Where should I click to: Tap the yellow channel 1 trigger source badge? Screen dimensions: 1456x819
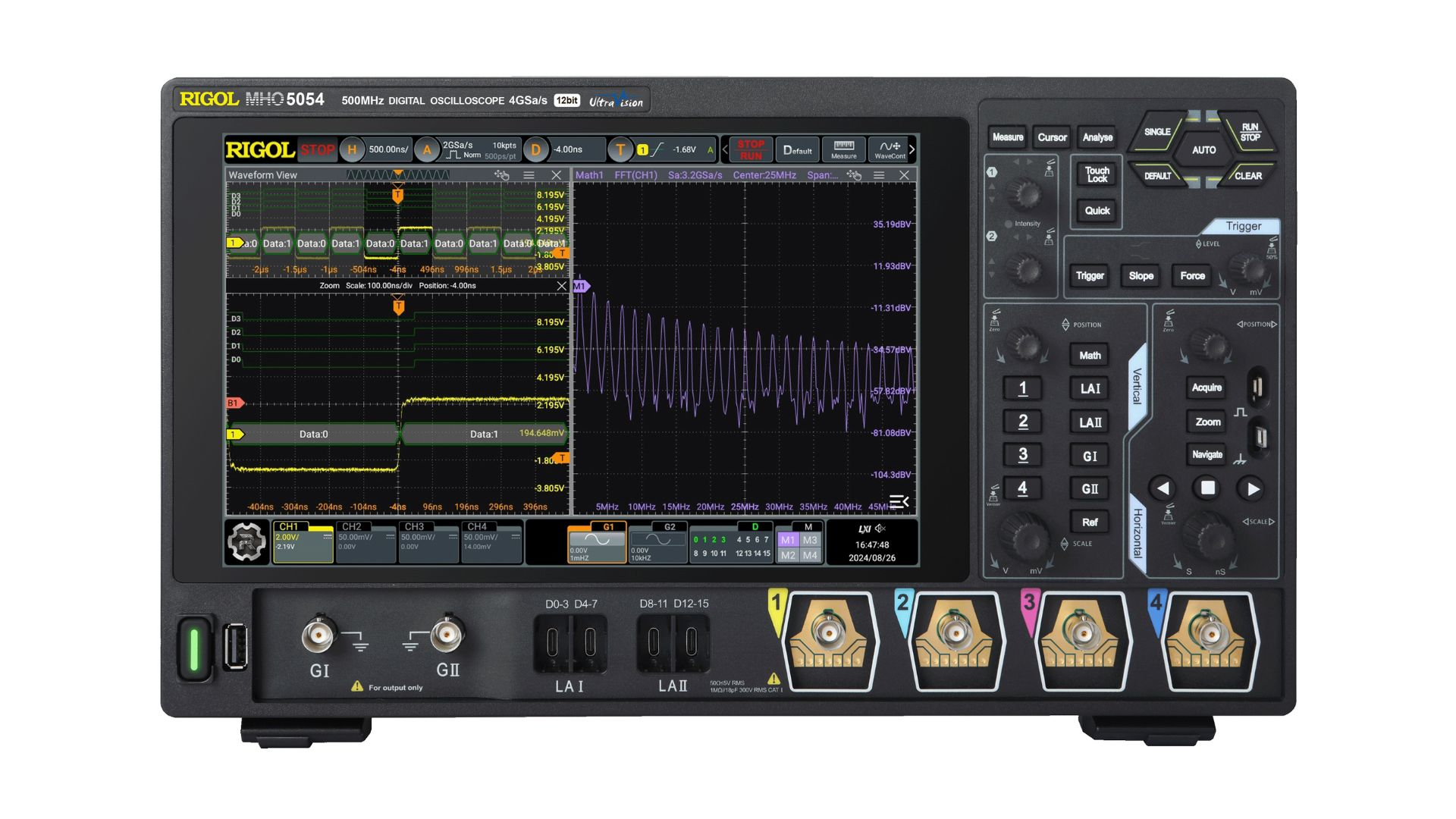[642, 150]
